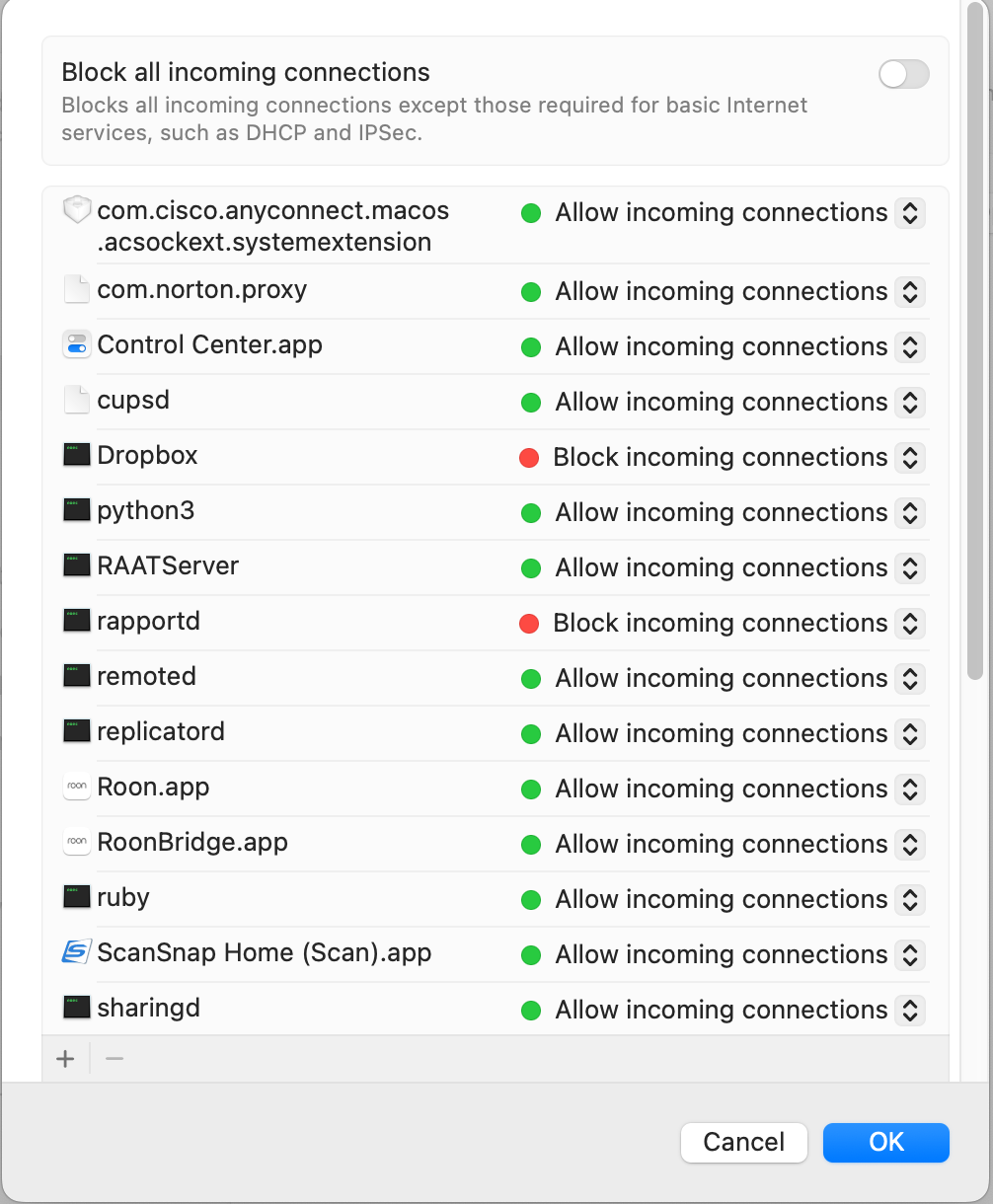Open connection popup for remoted

(910, 678)
